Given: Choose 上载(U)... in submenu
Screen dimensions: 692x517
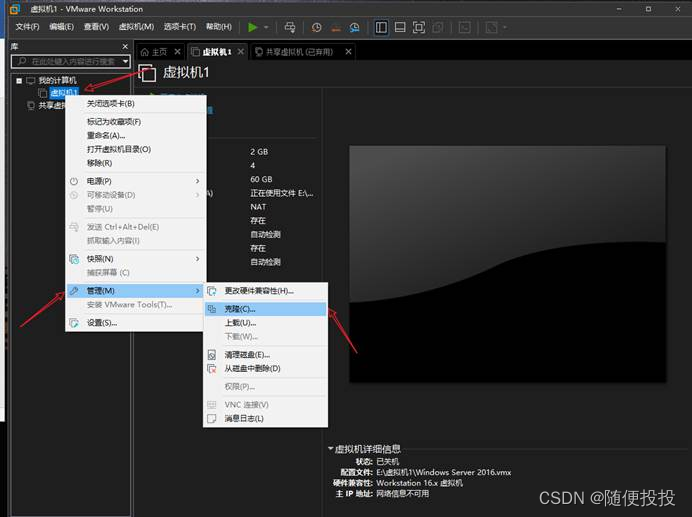Looking at the screenshot, I should [x=265, y=323].
